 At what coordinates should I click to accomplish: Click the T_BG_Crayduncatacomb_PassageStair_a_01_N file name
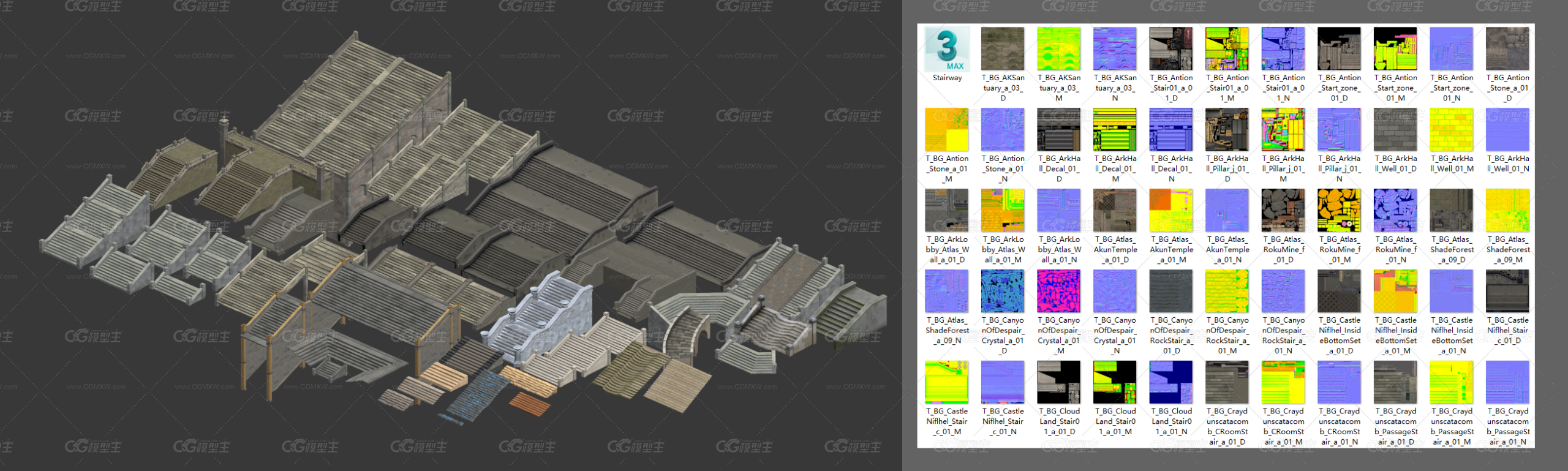pos(1508,426)
